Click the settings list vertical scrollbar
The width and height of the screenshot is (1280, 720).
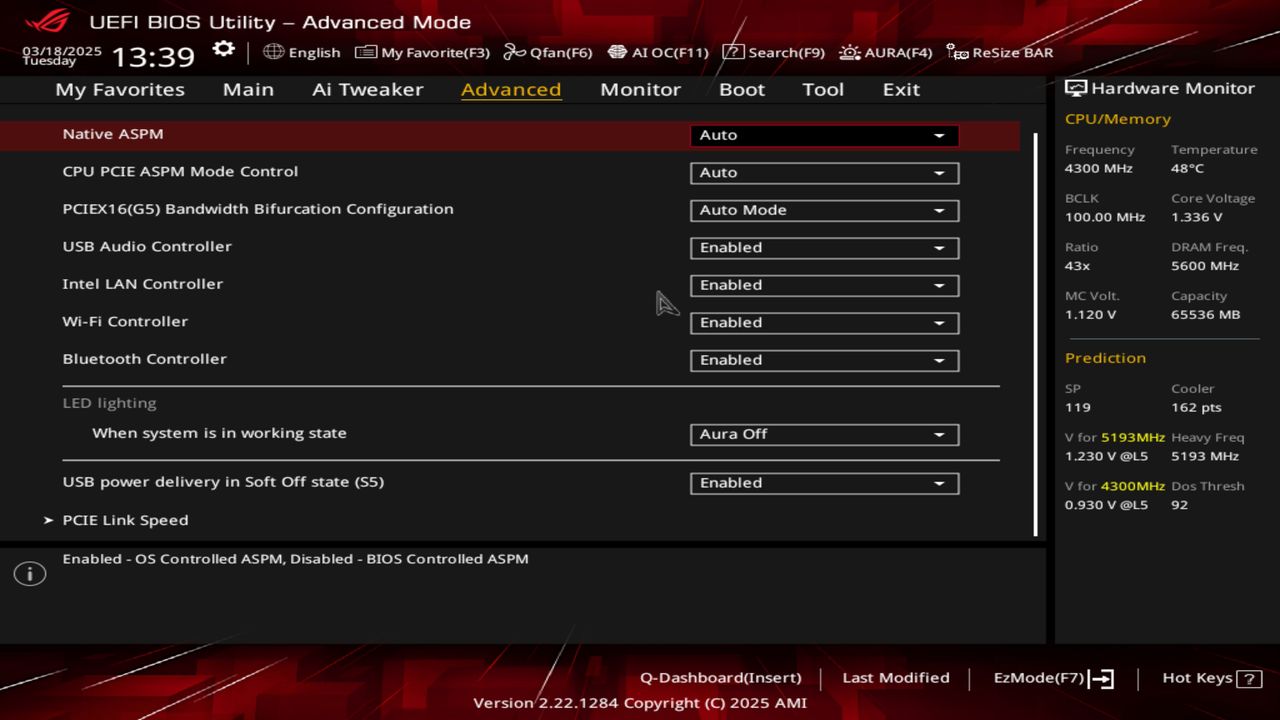(1035, 333)
